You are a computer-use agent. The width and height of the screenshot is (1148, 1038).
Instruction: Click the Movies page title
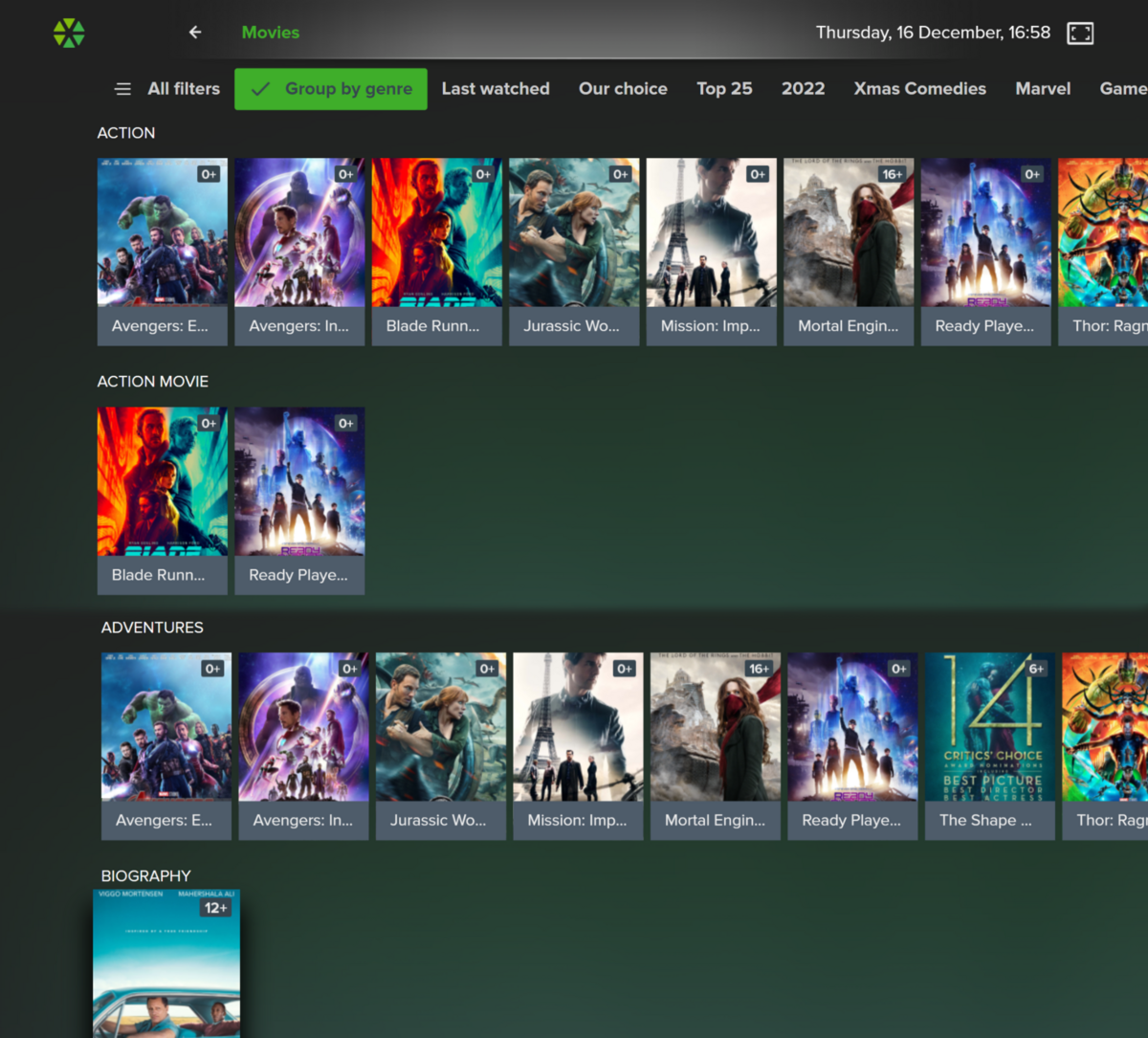tap(271, 33)
